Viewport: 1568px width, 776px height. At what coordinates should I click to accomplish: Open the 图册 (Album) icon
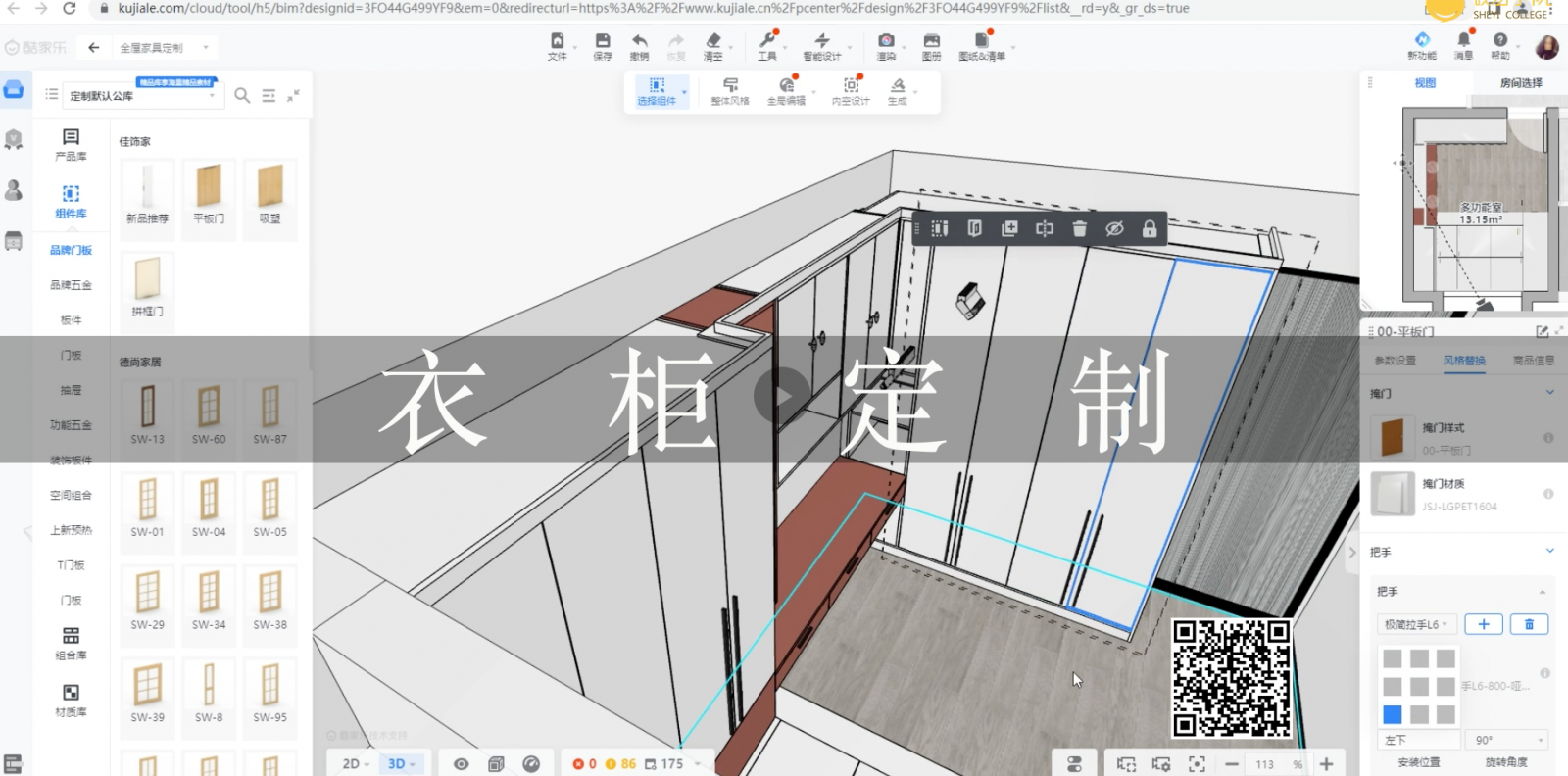931,42
